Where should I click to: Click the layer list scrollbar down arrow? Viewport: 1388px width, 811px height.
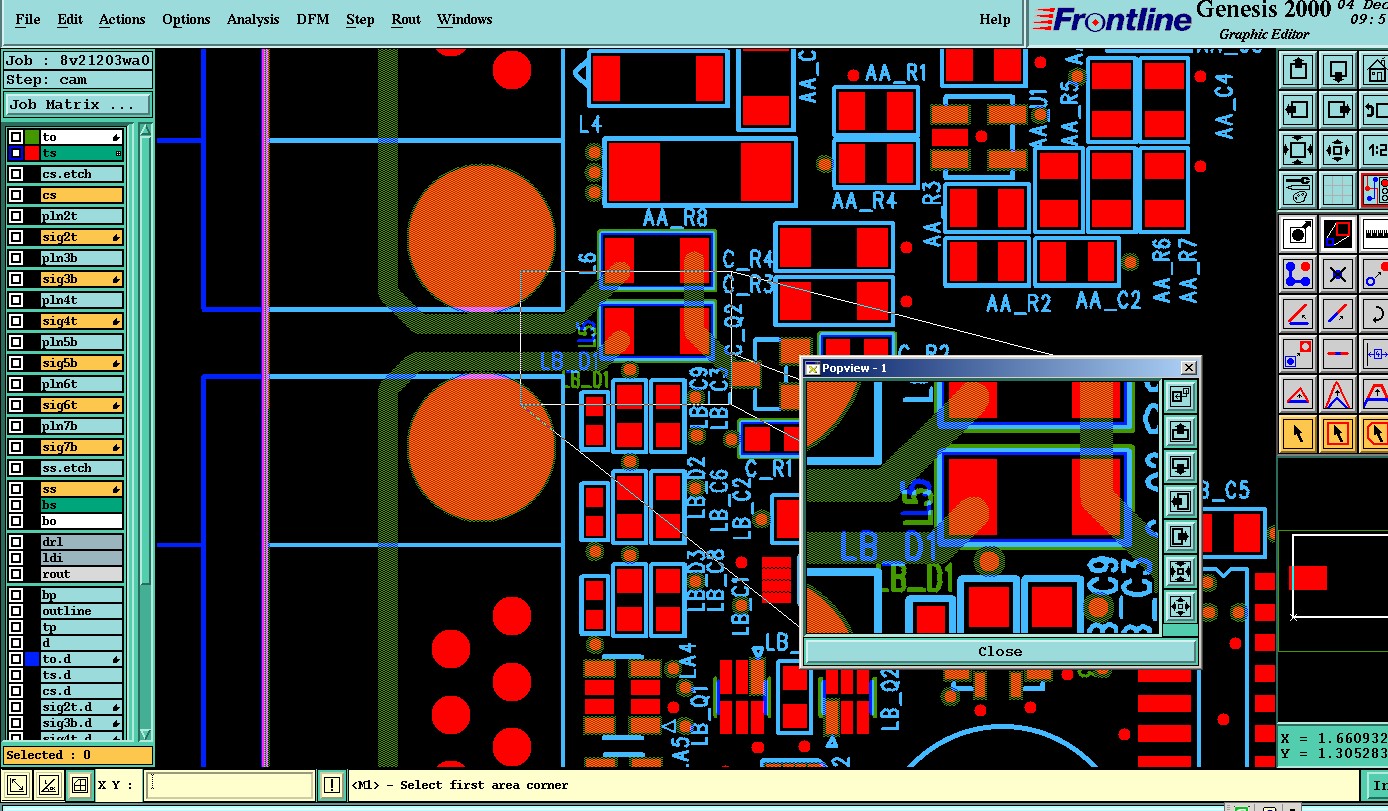145,733
